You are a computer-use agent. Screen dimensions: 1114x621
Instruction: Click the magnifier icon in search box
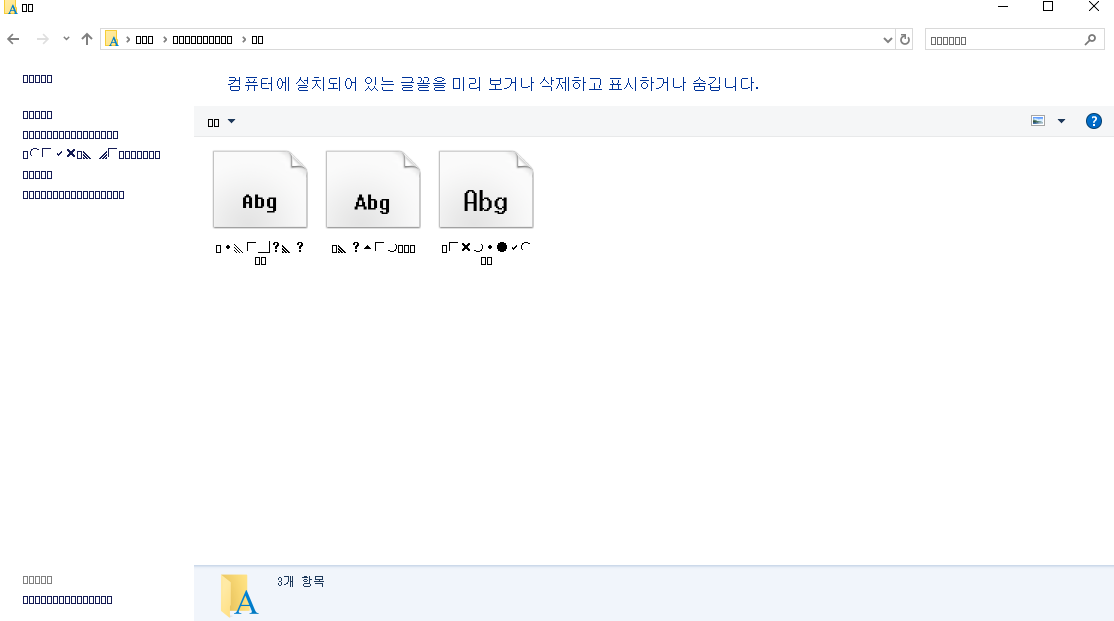tap(1090, 40)
